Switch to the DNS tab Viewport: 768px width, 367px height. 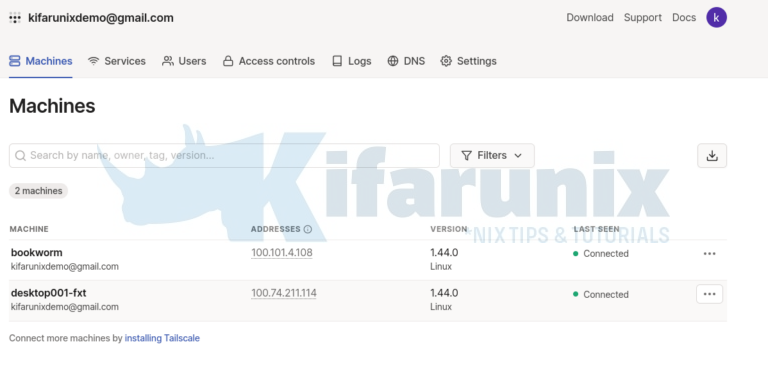406,61
